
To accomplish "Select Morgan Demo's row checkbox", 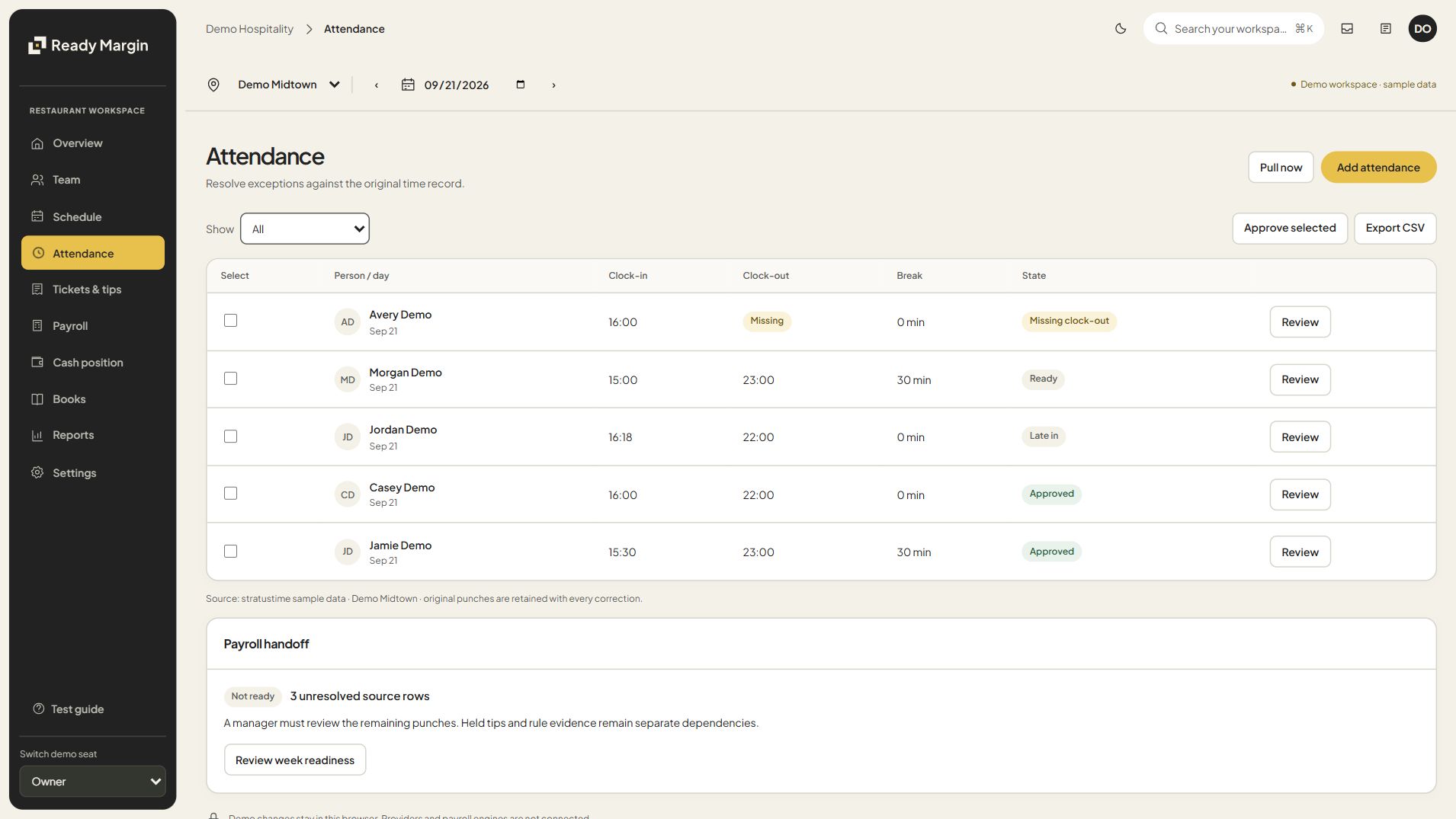I will coord(230,379).
